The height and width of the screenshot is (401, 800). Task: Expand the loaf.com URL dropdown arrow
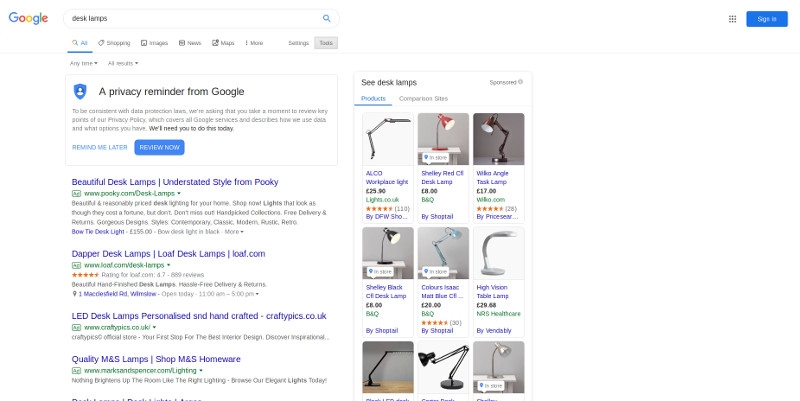168,265
